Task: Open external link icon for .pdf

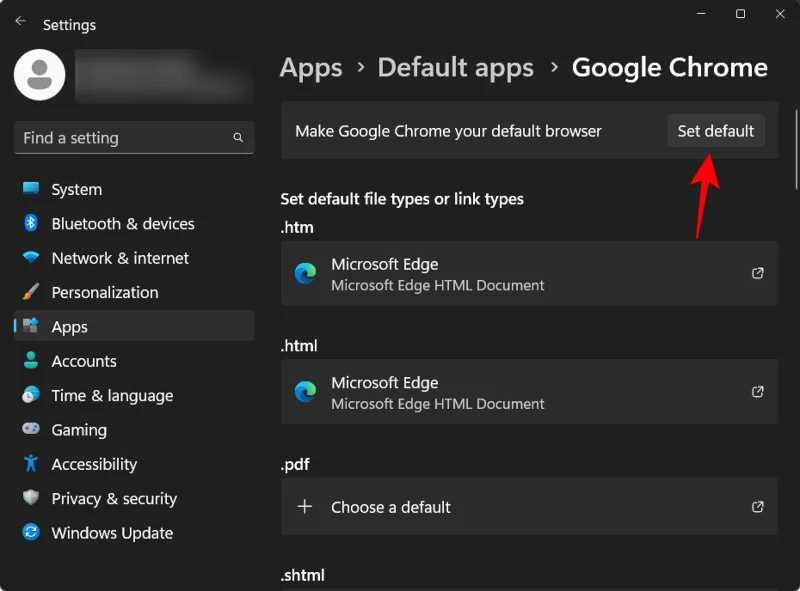Action: (x=758, y=507)
